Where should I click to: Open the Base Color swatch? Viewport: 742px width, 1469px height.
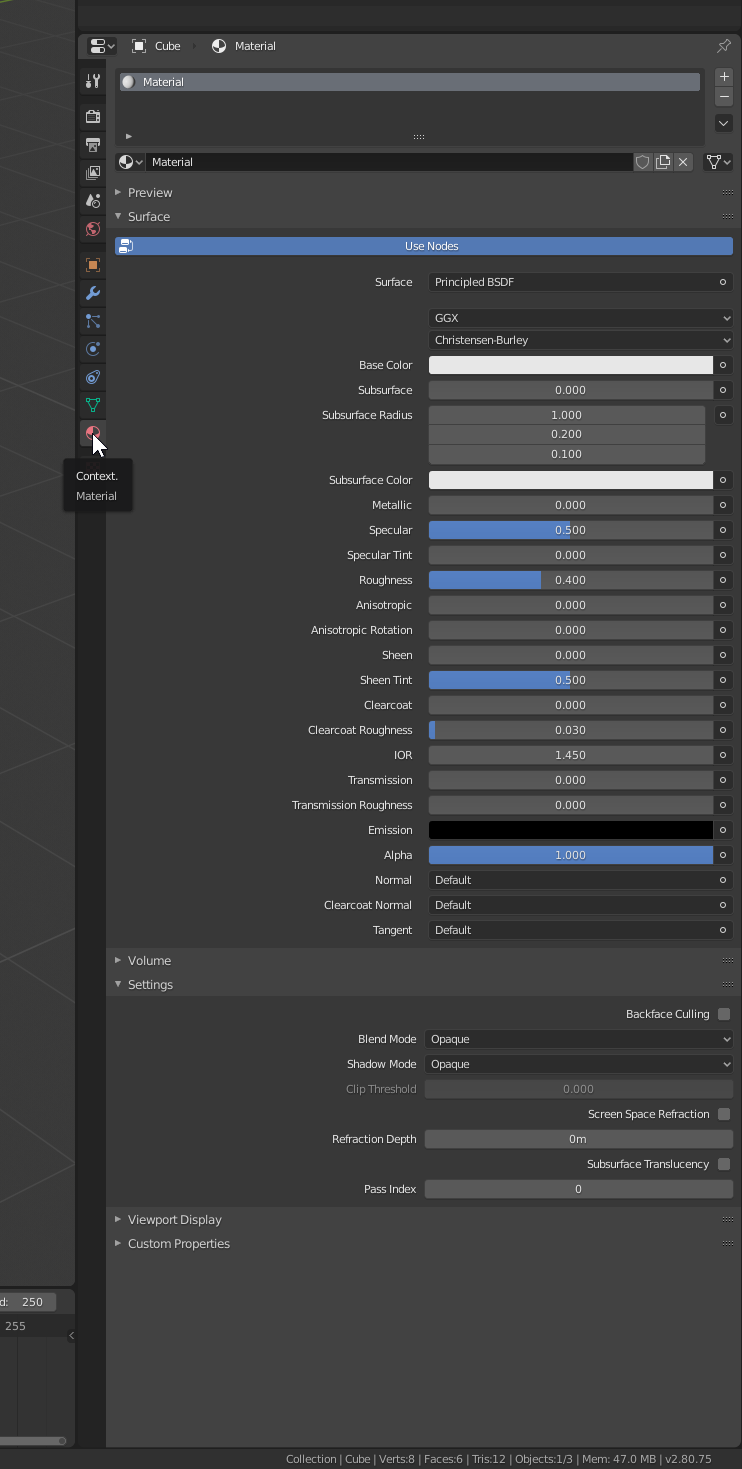(x=571, y=365)
